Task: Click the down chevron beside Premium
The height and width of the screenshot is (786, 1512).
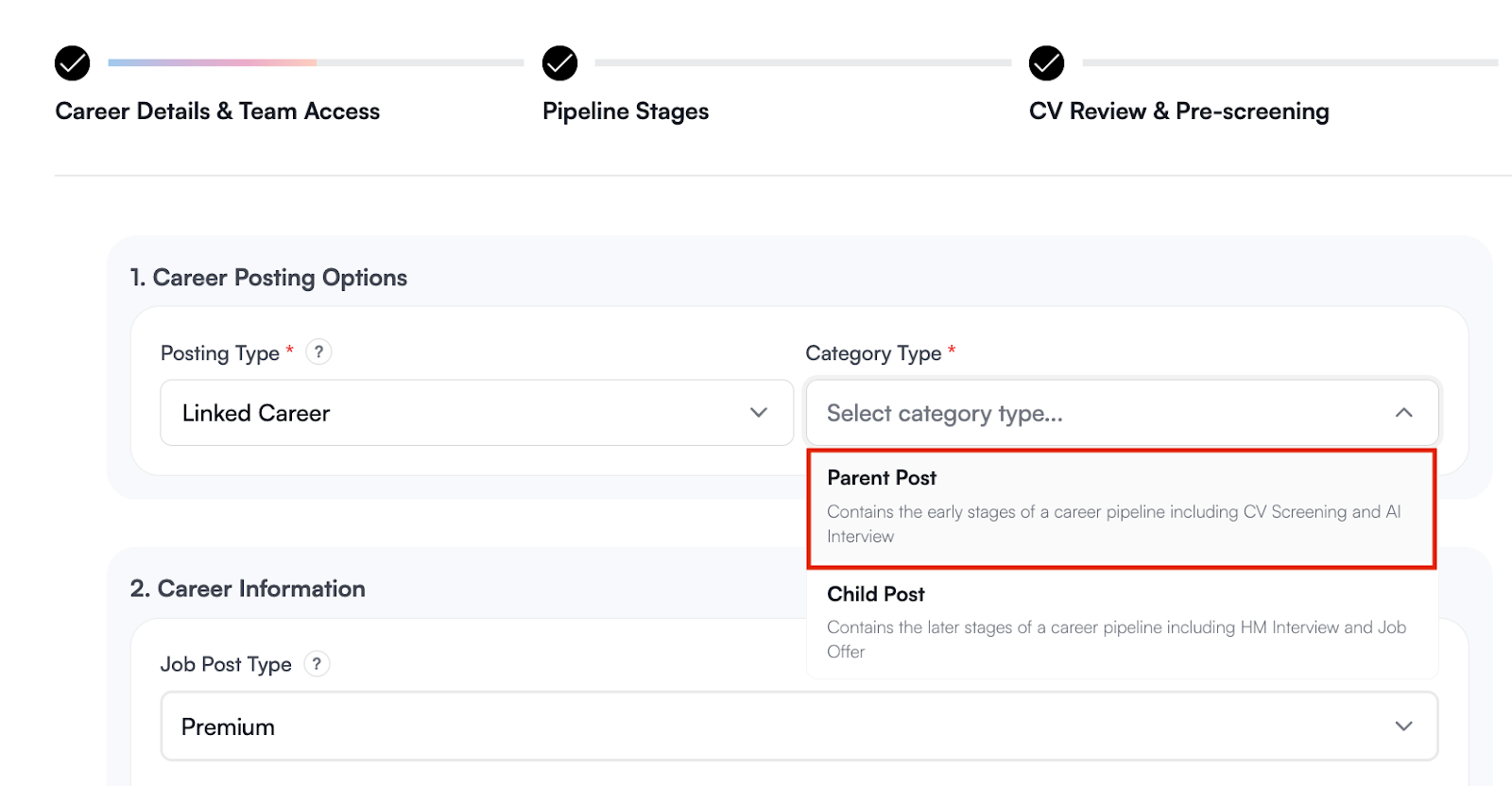Action: pyautogui.click(x=1403, y=726)
